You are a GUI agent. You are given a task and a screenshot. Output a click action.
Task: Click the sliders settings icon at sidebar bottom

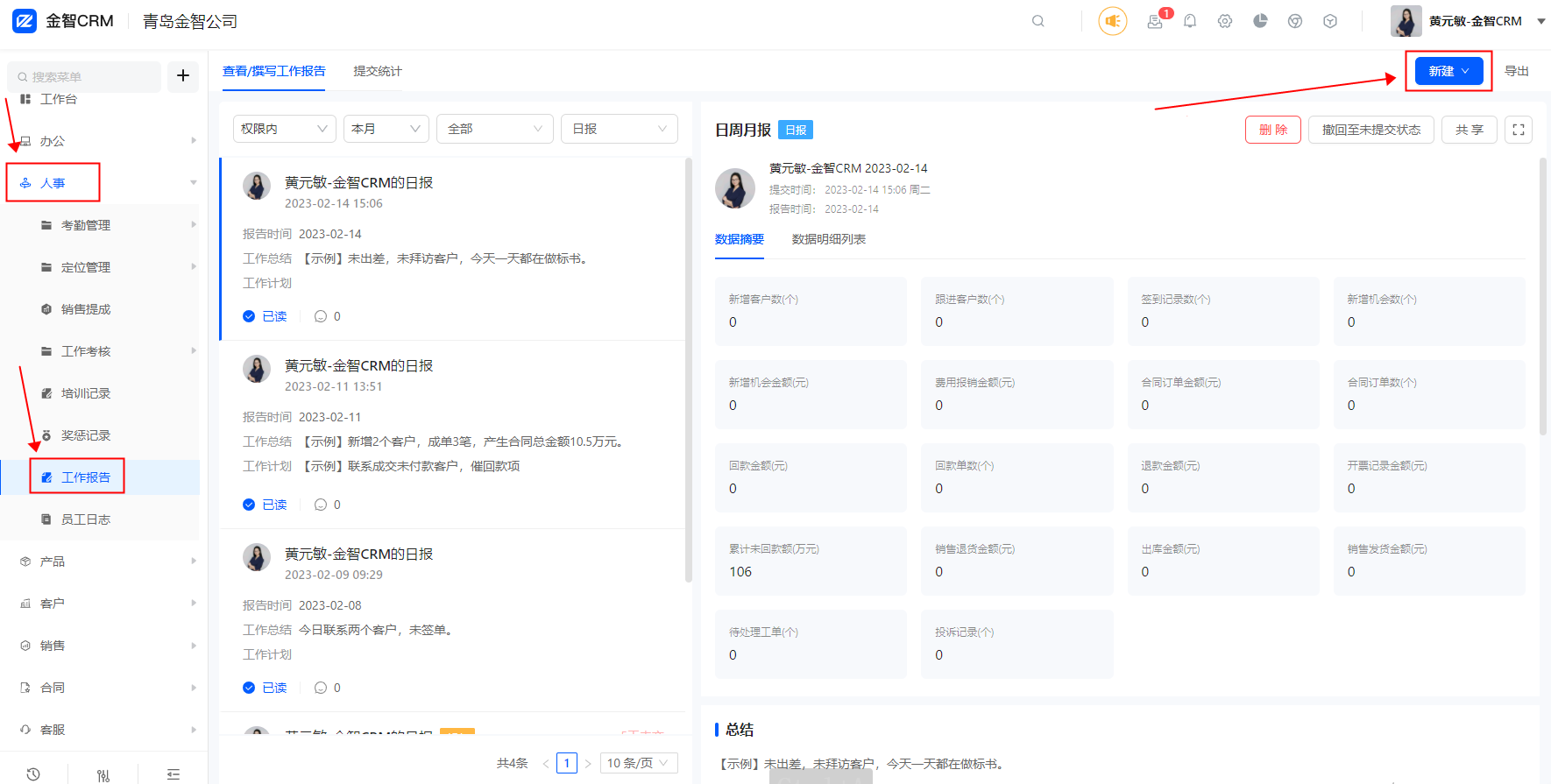coord(103,774)
